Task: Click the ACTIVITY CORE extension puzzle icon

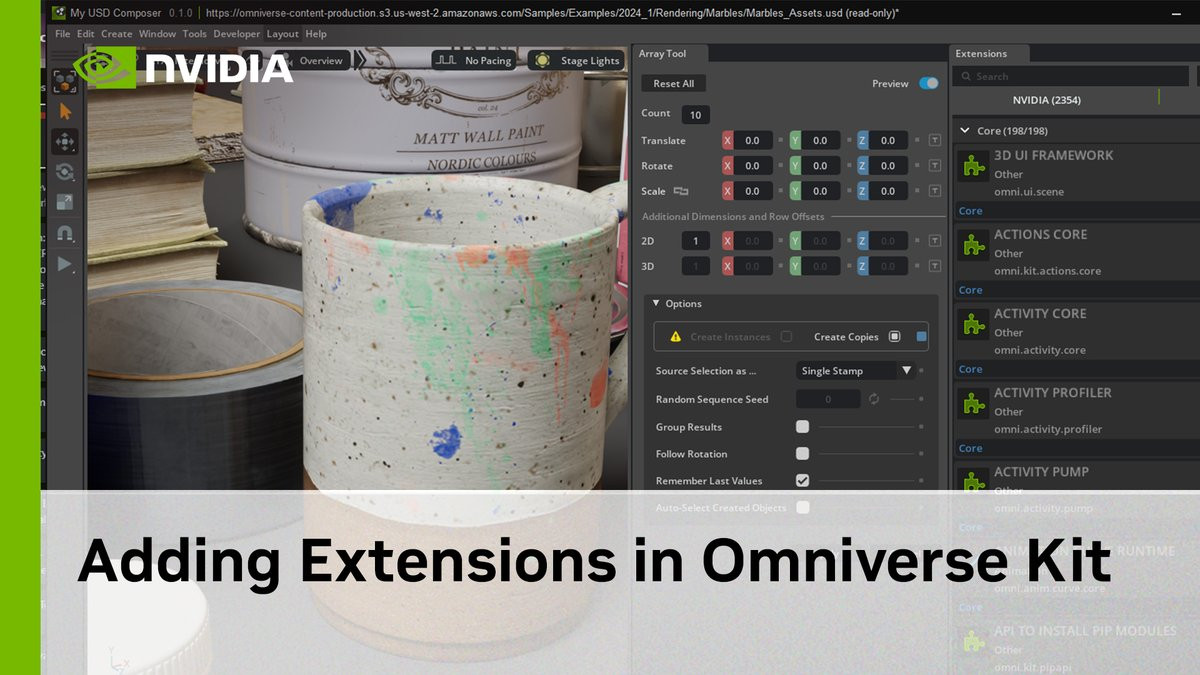Action: [972, 325]
